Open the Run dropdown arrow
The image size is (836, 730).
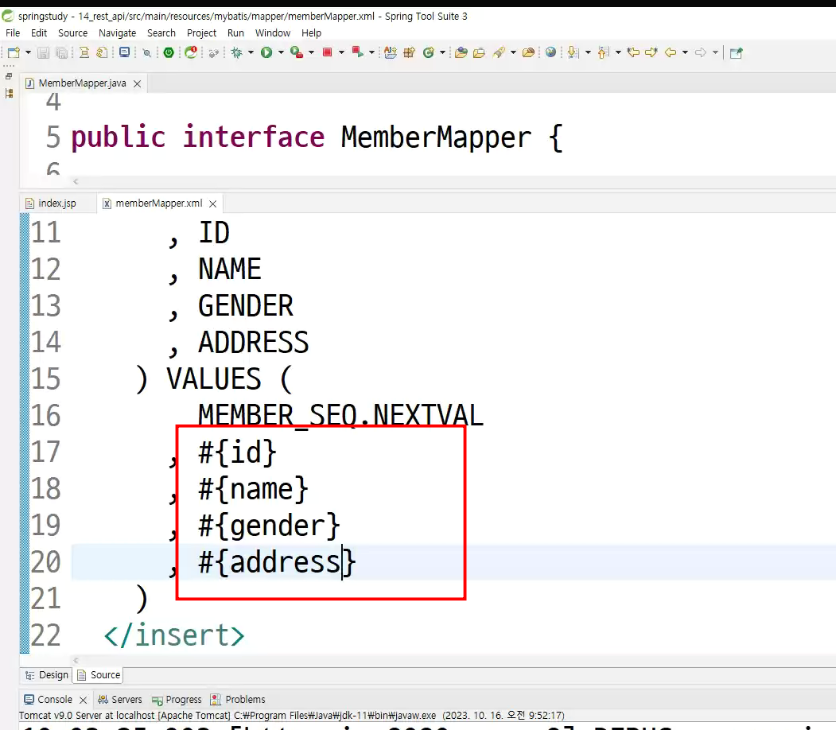click(x=280, y=52)
